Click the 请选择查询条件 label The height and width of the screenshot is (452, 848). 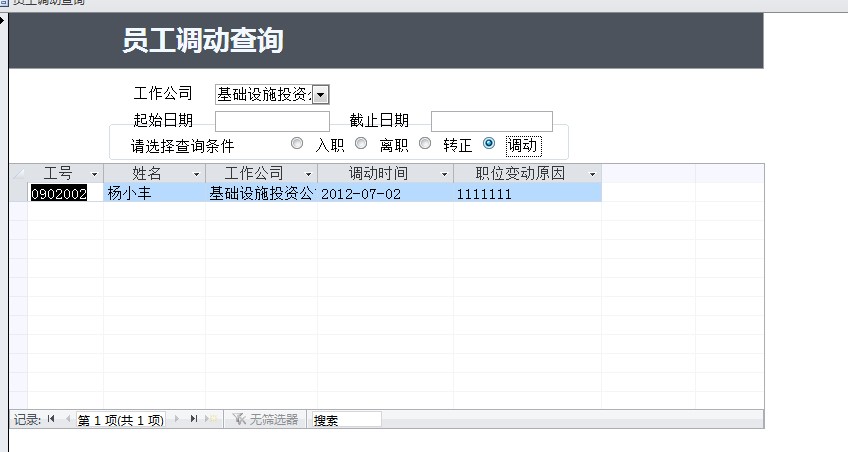pyautogui.click(x=182, y=146)
